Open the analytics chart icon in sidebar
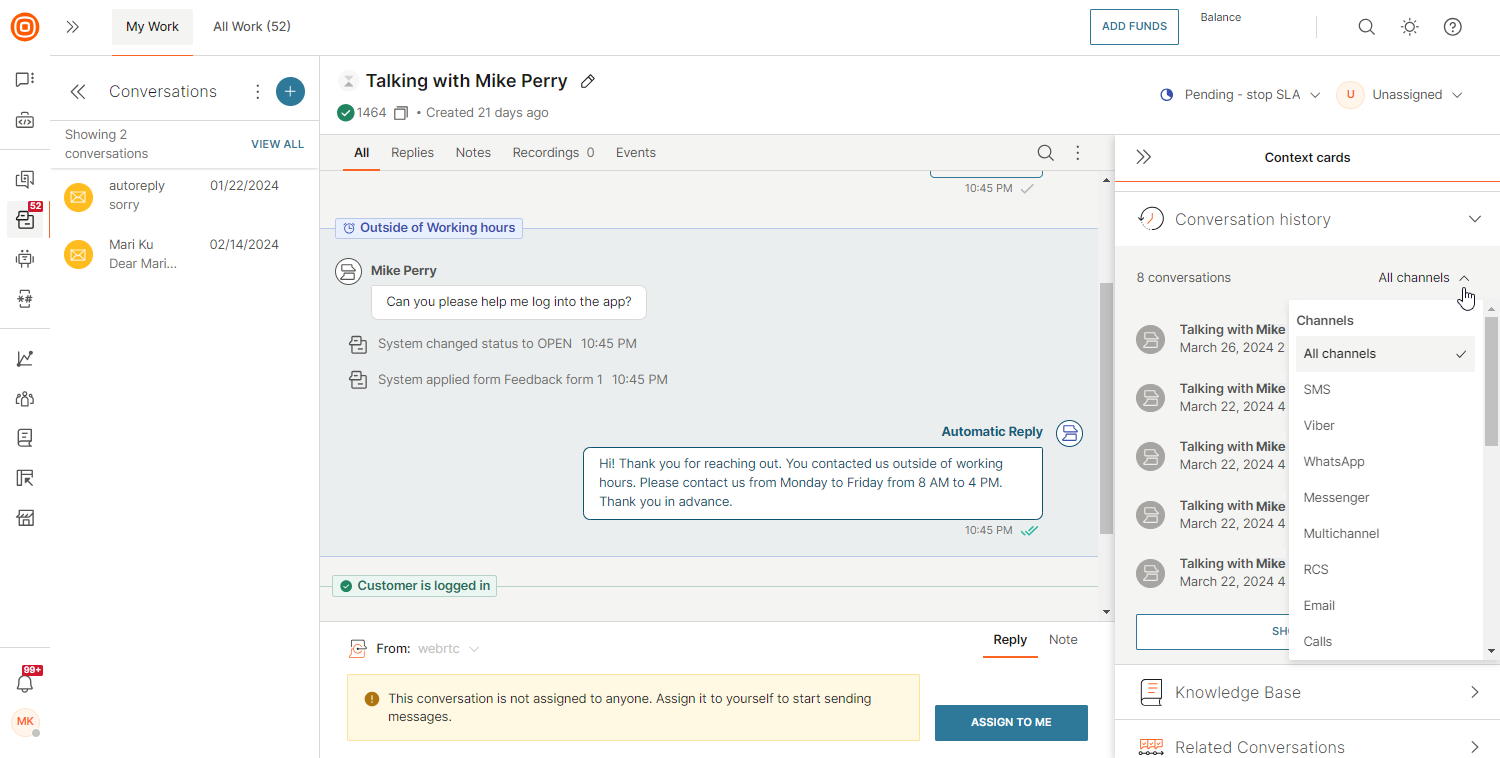Image resolution: width=1500 pixels, height=758 pixels. (x=25, y=359)
